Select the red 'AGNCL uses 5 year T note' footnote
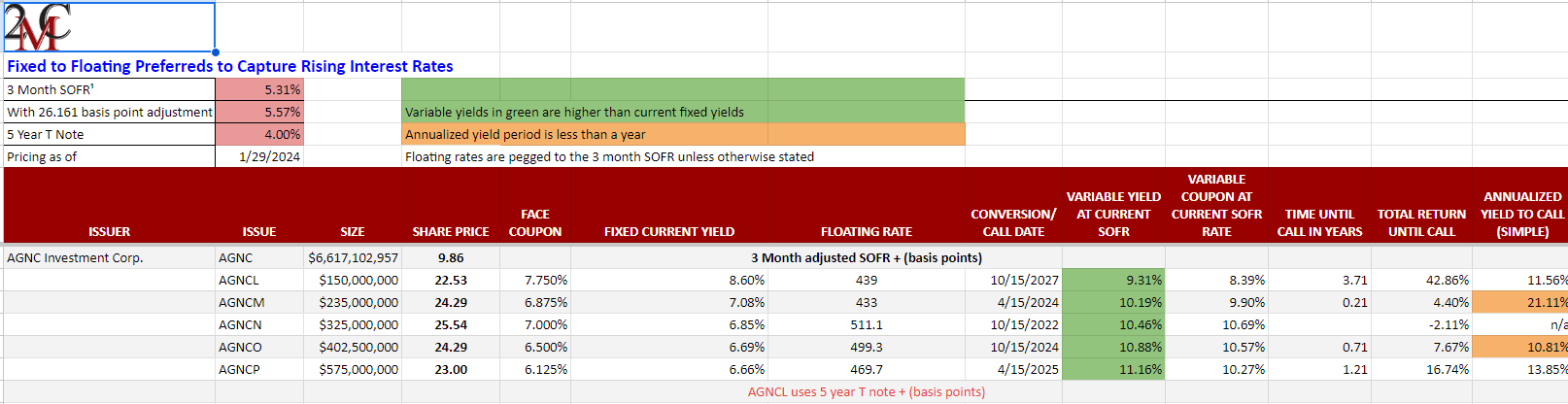This screenshot has width=1568, height=404. [867, 391]
